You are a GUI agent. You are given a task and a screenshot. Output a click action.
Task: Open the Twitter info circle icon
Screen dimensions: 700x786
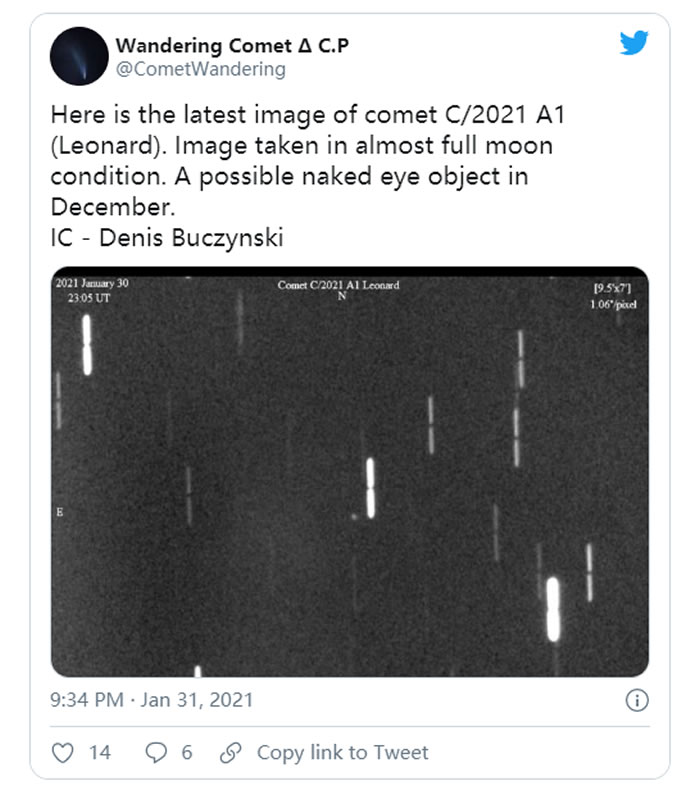coord(637,700)
